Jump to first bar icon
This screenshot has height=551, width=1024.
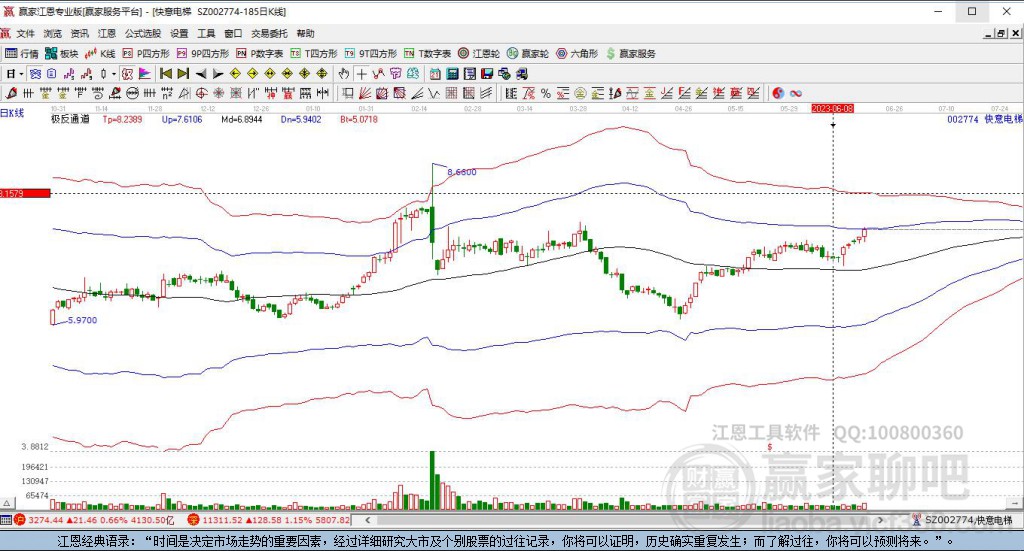tap(166, 74)
